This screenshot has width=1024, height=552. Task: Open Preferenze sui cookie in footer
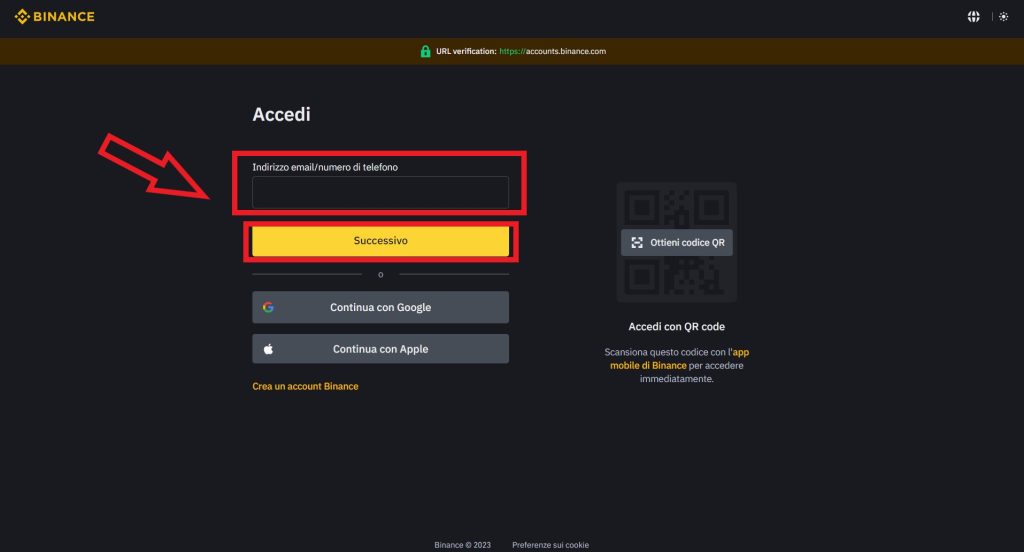pyautogui.click(x=550, y=545)
